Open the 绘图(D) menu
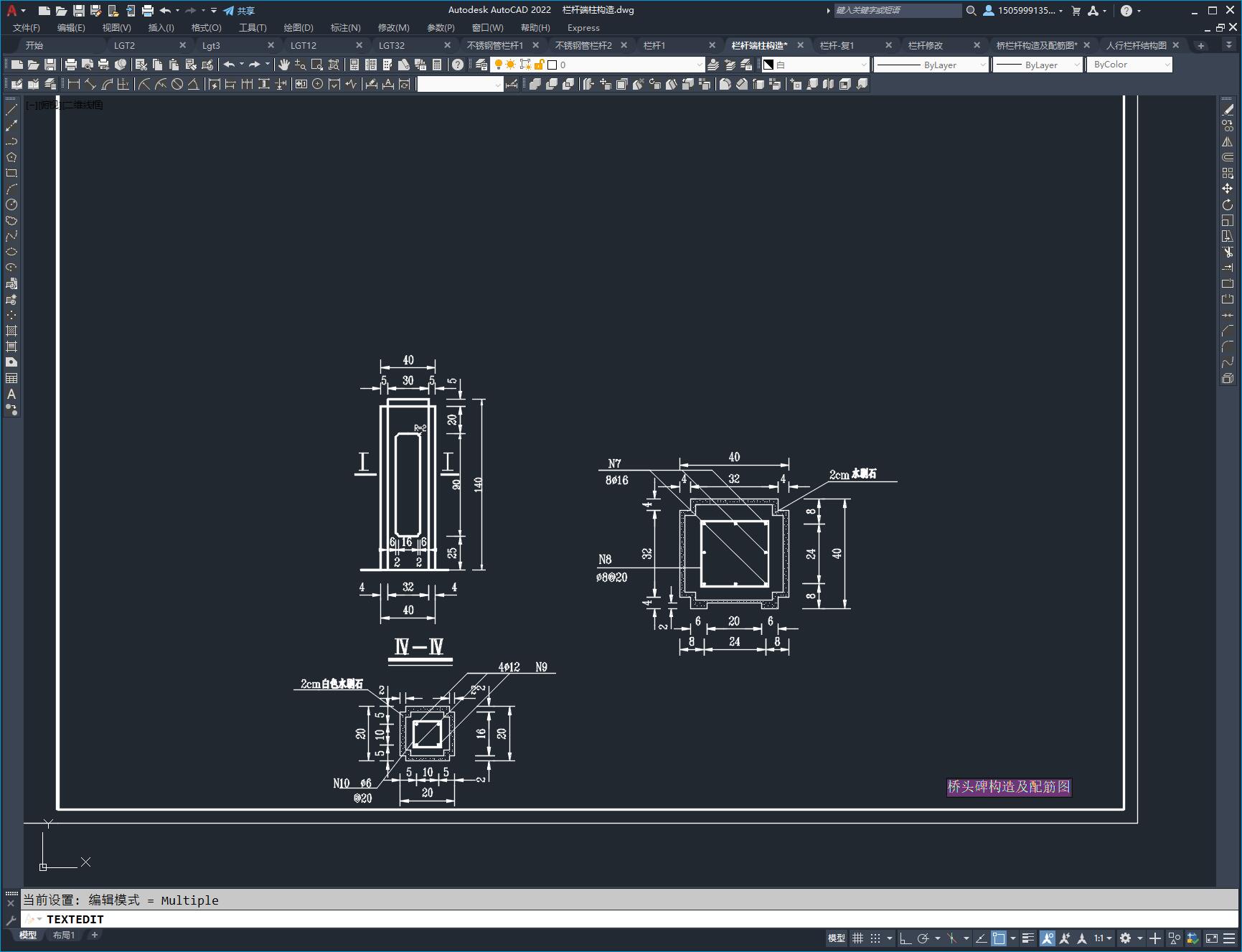Viewport: 1242px width, 952px height. tap(298, 27)
